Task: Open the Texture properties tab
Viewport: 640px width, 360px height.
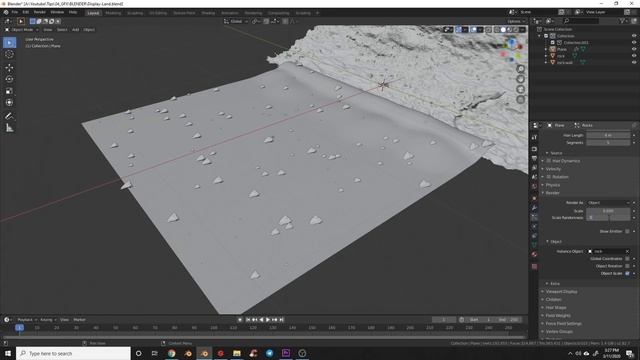Action: coord(534,267)
